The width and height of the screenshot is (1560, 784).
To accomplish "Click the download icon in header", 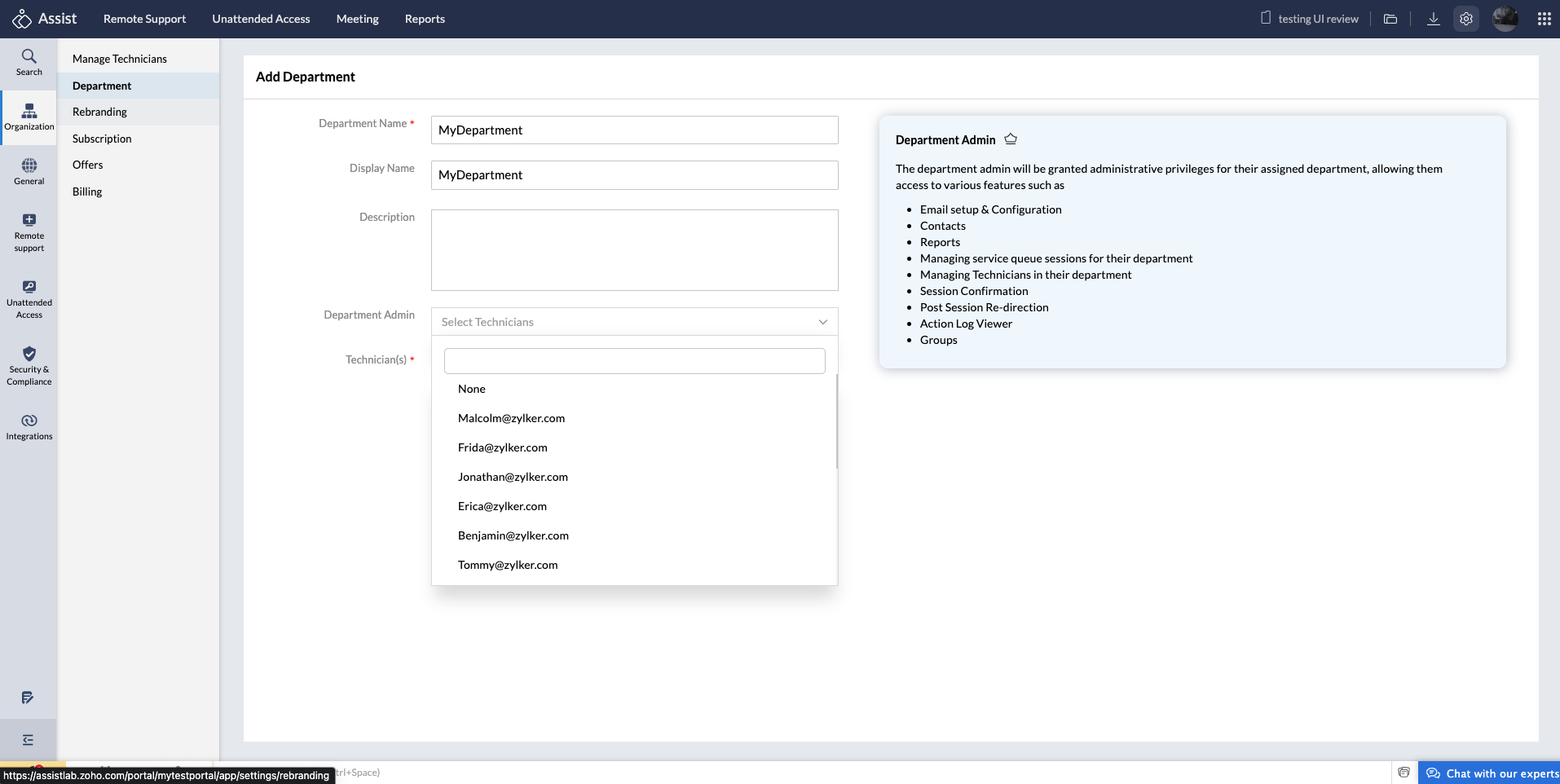I will pos(1433,19).
